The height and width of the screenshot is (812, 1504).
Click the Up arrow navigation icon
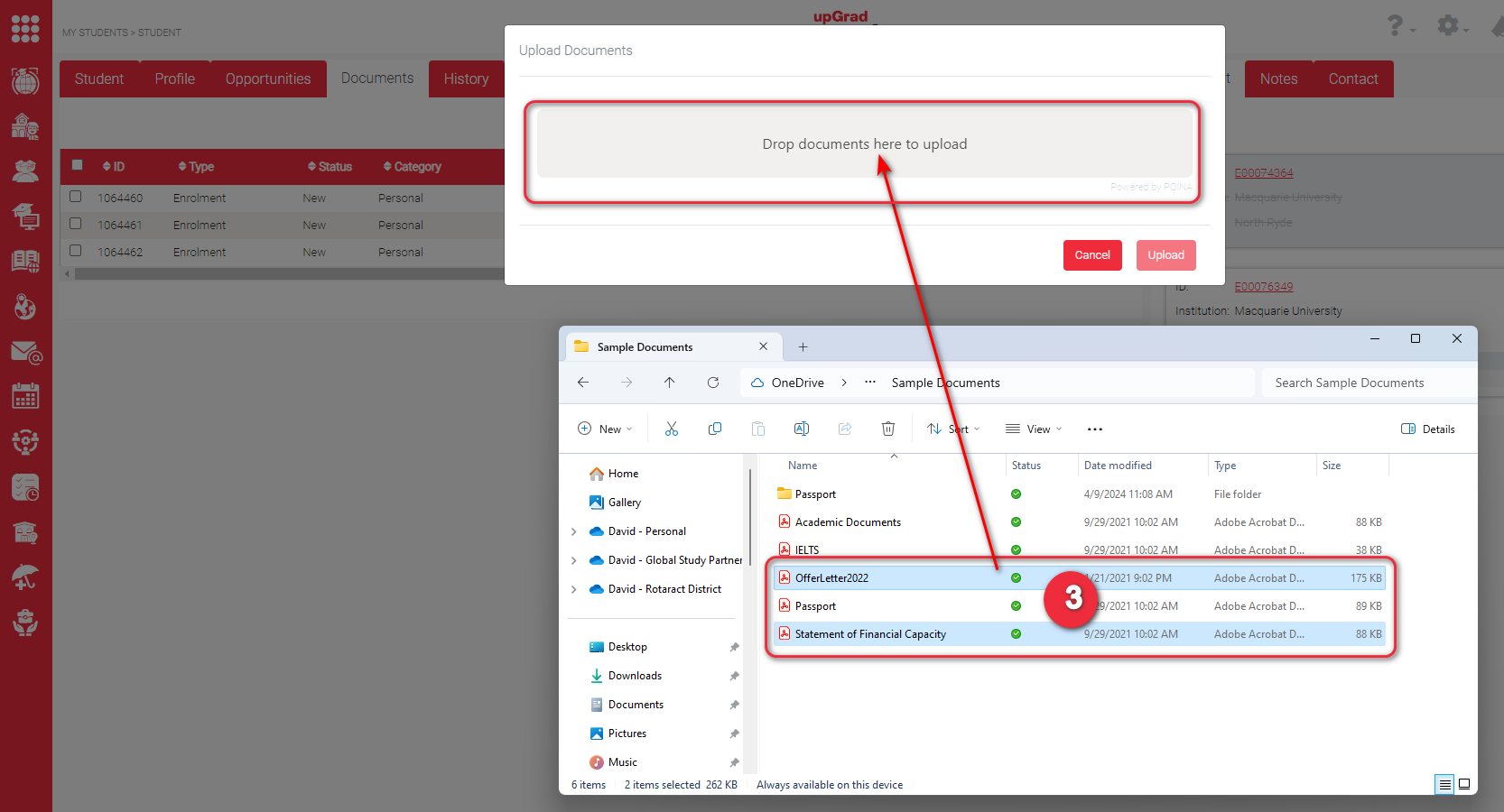coord(669,383)
